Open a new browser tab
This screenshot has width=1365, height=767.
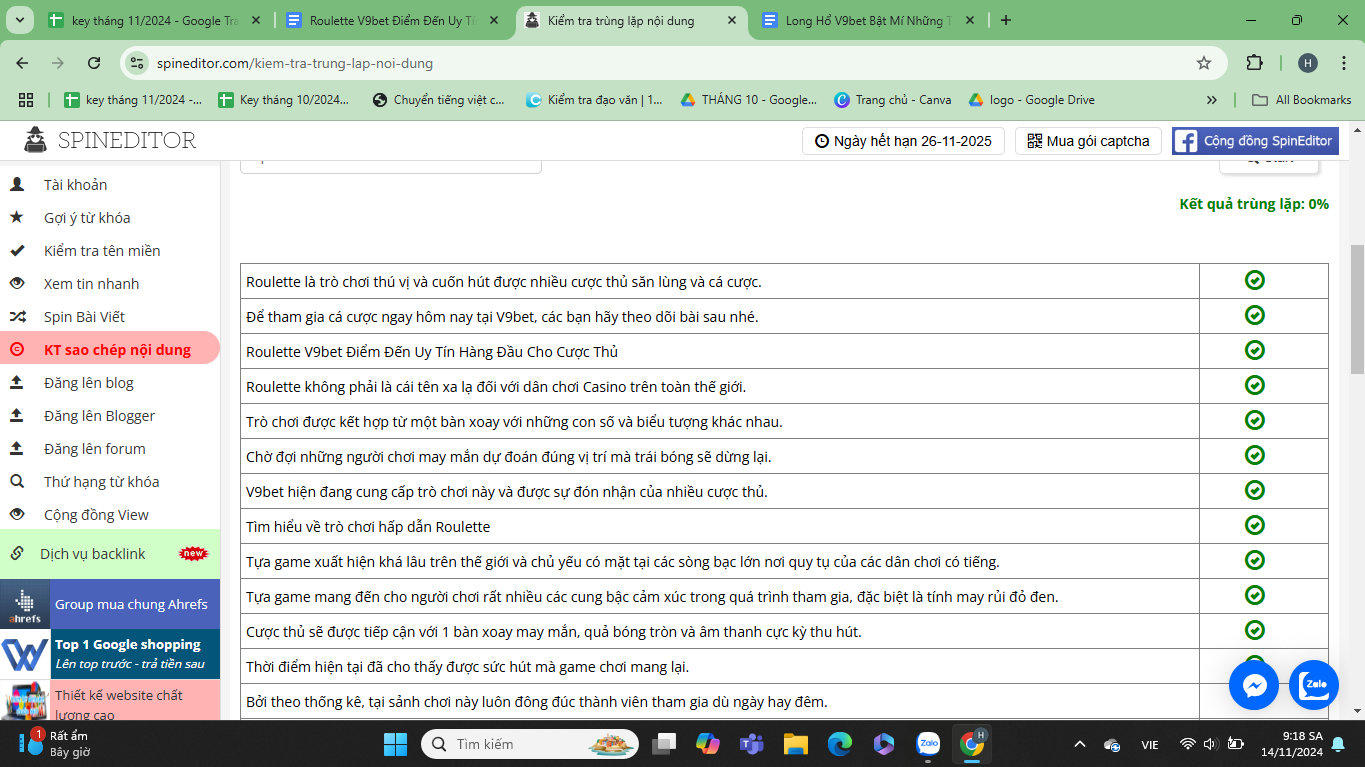click(x=1006, y=21)
